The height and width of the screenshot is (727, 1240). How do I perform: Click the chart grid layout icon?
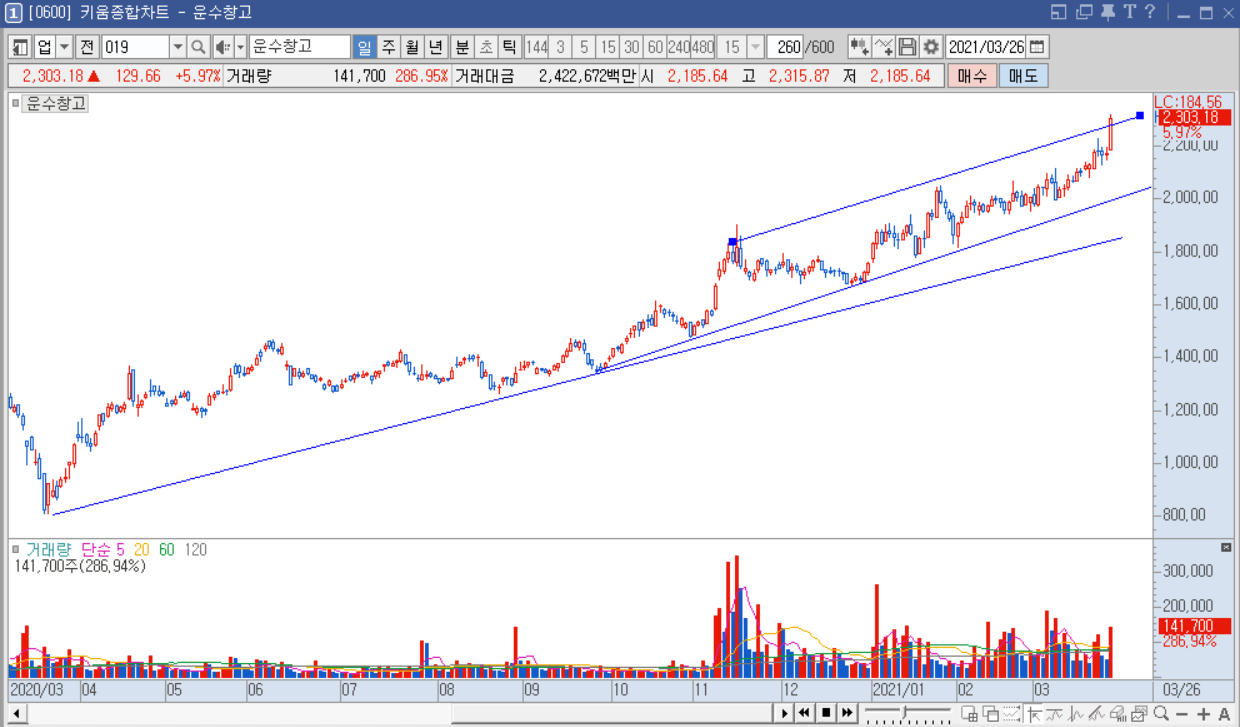coord(969,713)
